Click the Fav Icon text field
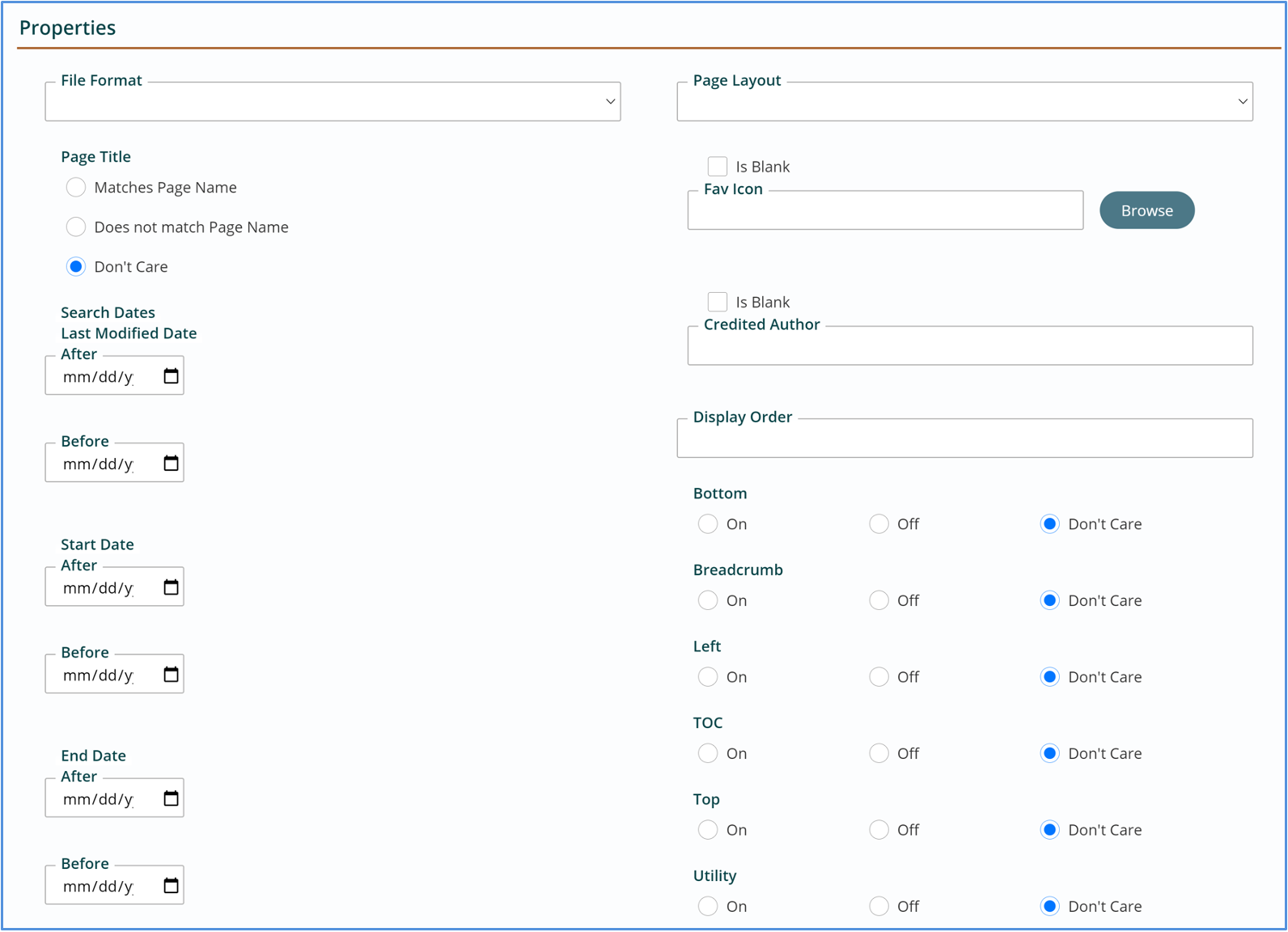Screen dimensions: 1288x932 (885, 211)
